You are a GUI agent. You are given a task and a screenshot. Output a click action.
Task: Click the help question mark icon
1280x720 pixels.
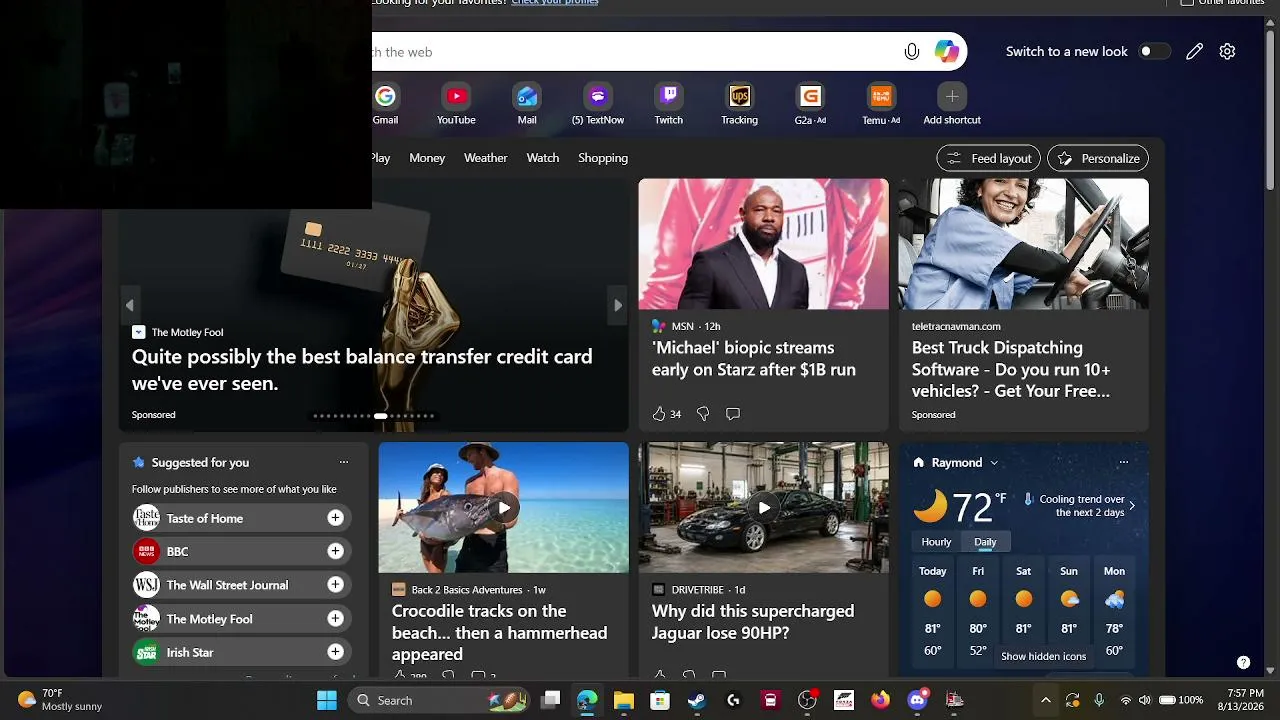click(x=1243, y=662)
